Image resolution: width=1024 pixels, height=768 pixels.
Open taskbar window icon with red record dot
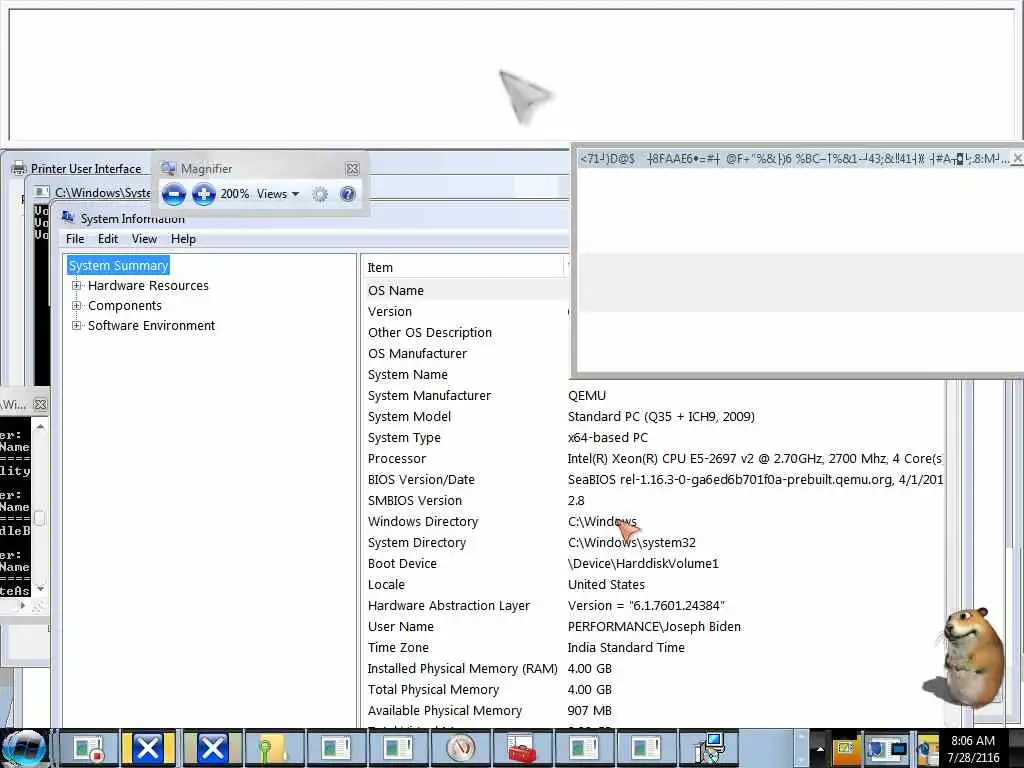click(x=88, y=748)
